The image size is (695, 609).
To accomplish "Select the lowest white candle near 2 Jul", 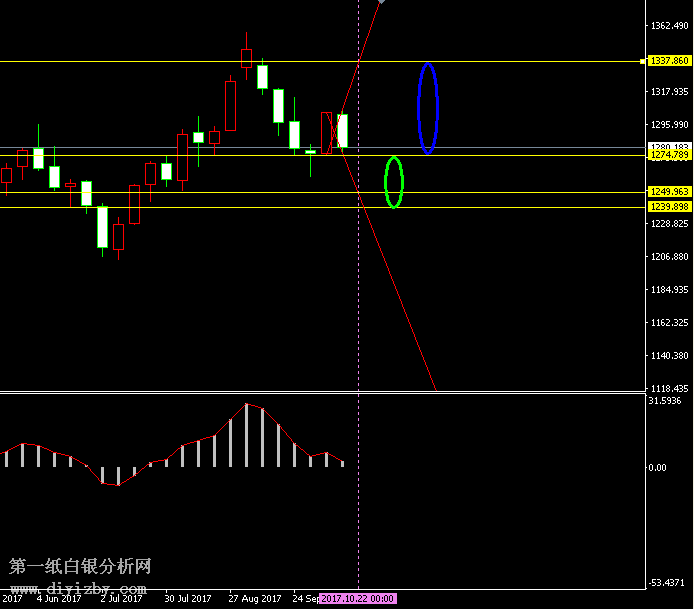I will click(x=102, y=226).
